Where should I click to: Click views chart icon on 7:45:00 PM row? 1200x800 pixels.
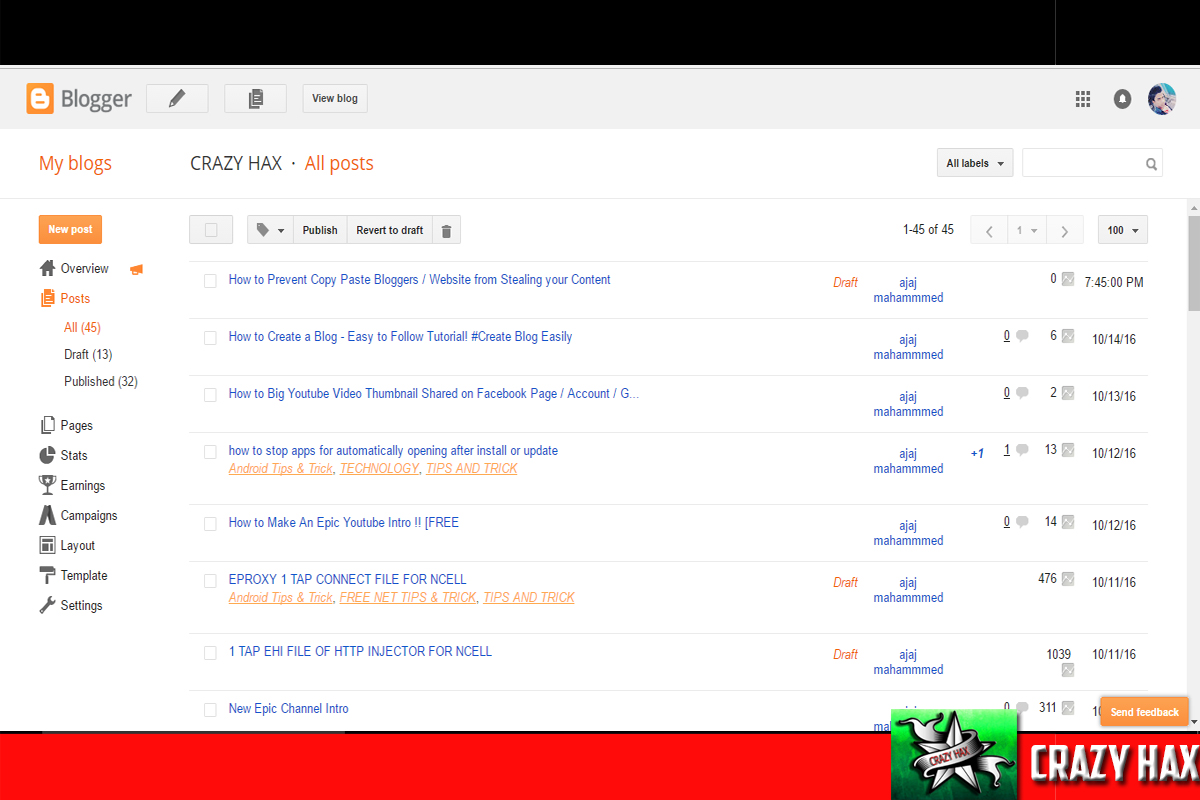point(1068,279)
